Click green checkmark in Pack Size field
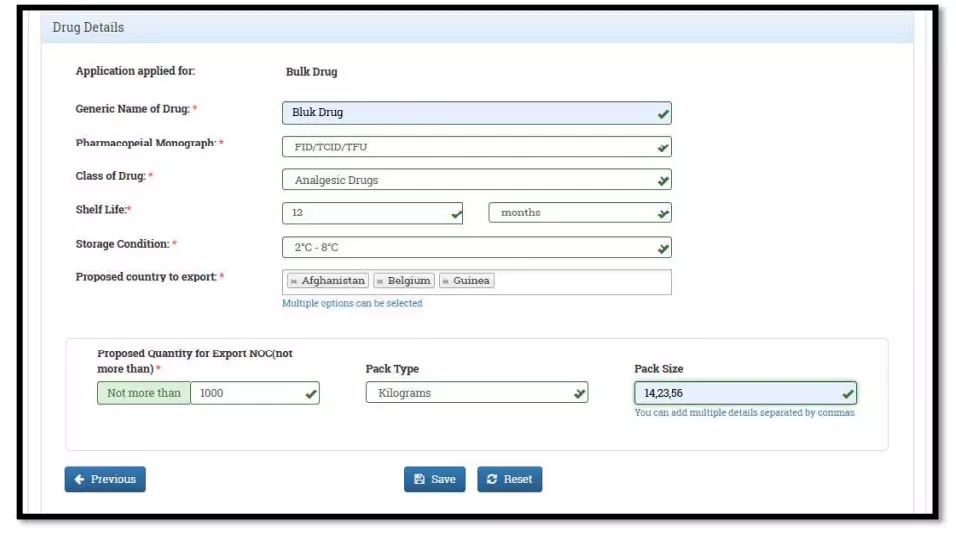Image resolution: width=956 pixels, height=538 pixels. tap(847, 394)
